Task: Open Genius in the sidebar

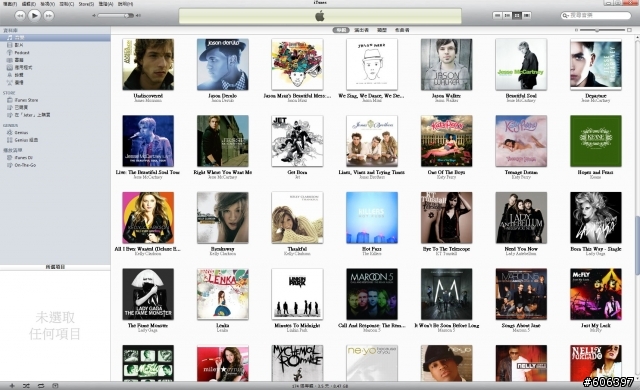Action: pyautogui.click(x=55, y=133)
